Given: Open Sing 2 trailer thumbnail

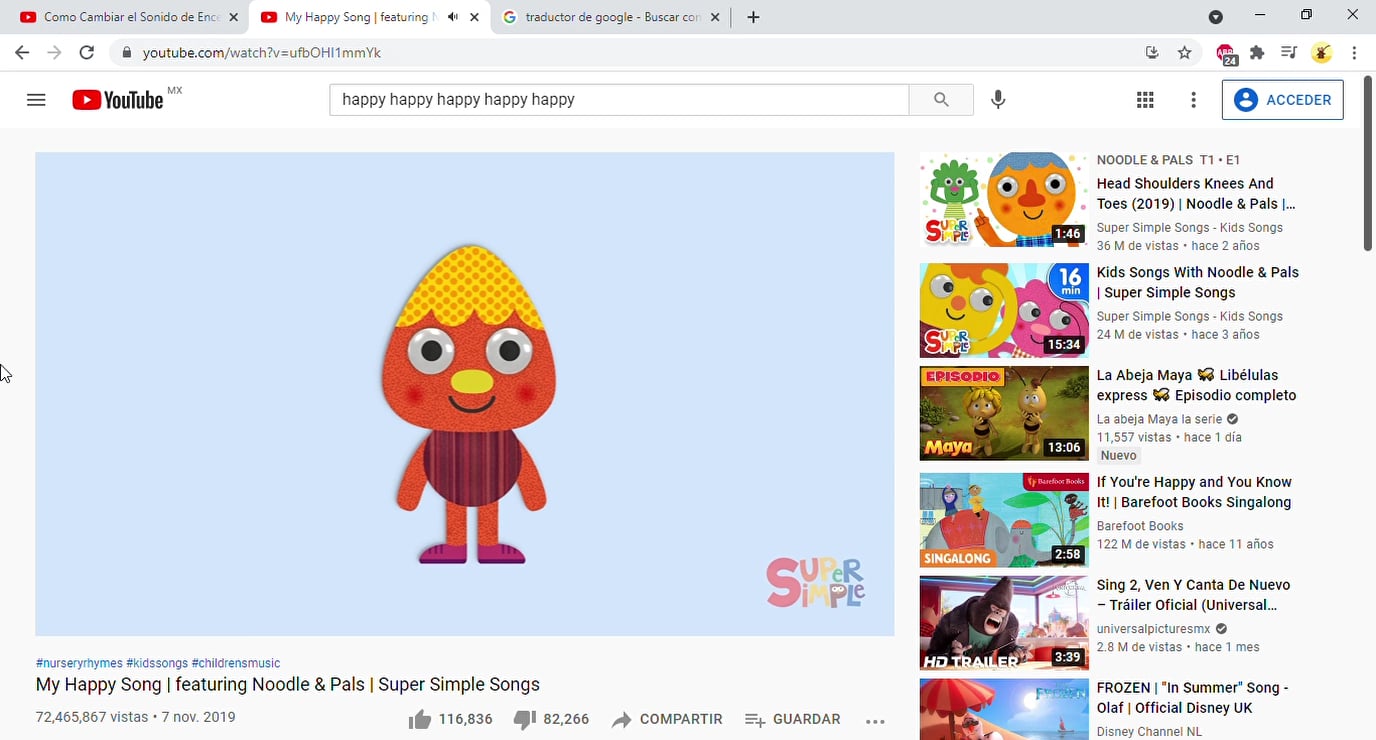Looking at the screenshot, I should pyautogui.click(x=1004, y=623).
